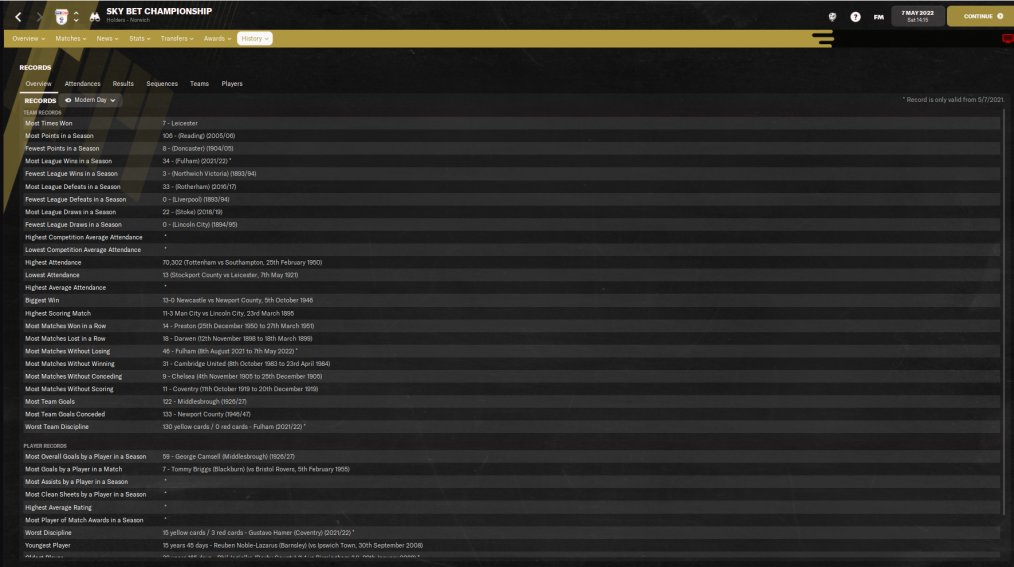The height and width of the screenshot is (567, 1014).
Task: Click Coventry matches without scoring record
Action: click(240, 389)
